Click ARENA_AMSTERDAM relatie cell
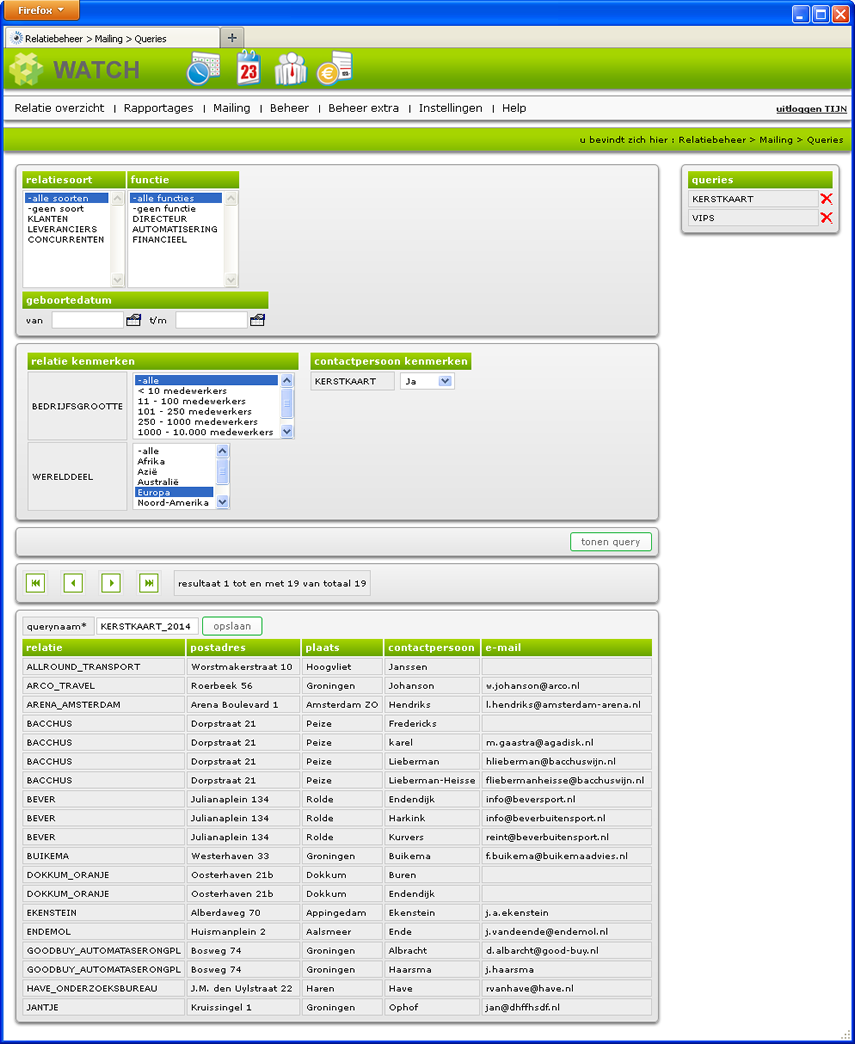 [103, 704]
